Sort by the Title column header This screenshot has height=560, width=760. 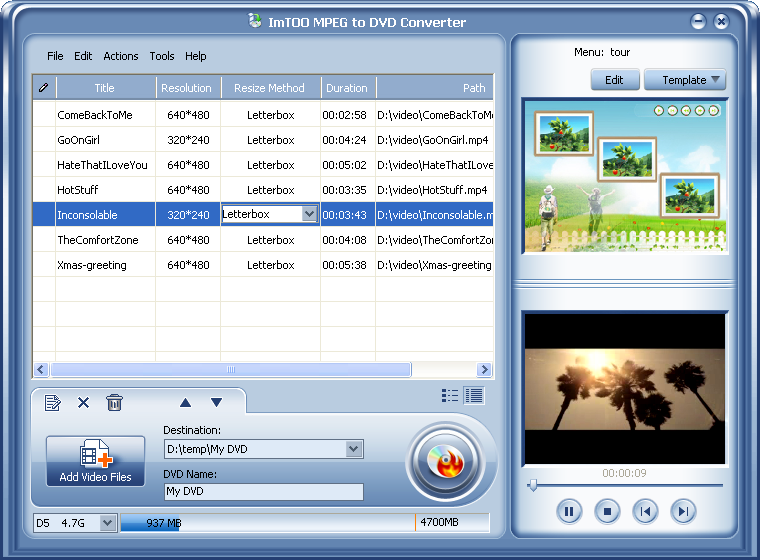(x=105, y=88)
